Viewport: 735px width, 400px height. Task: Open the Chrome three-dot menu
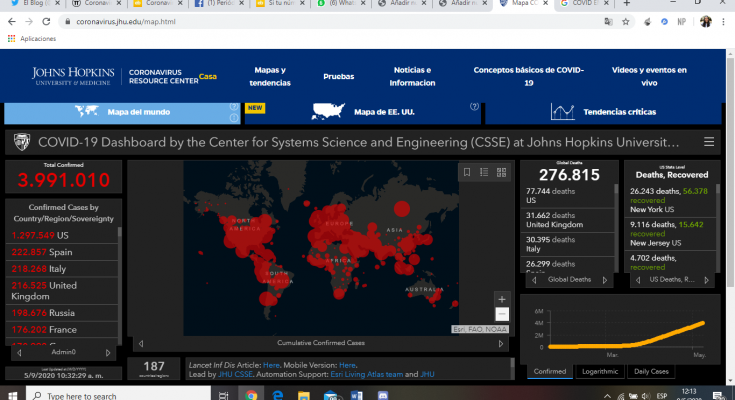(723, 22)
